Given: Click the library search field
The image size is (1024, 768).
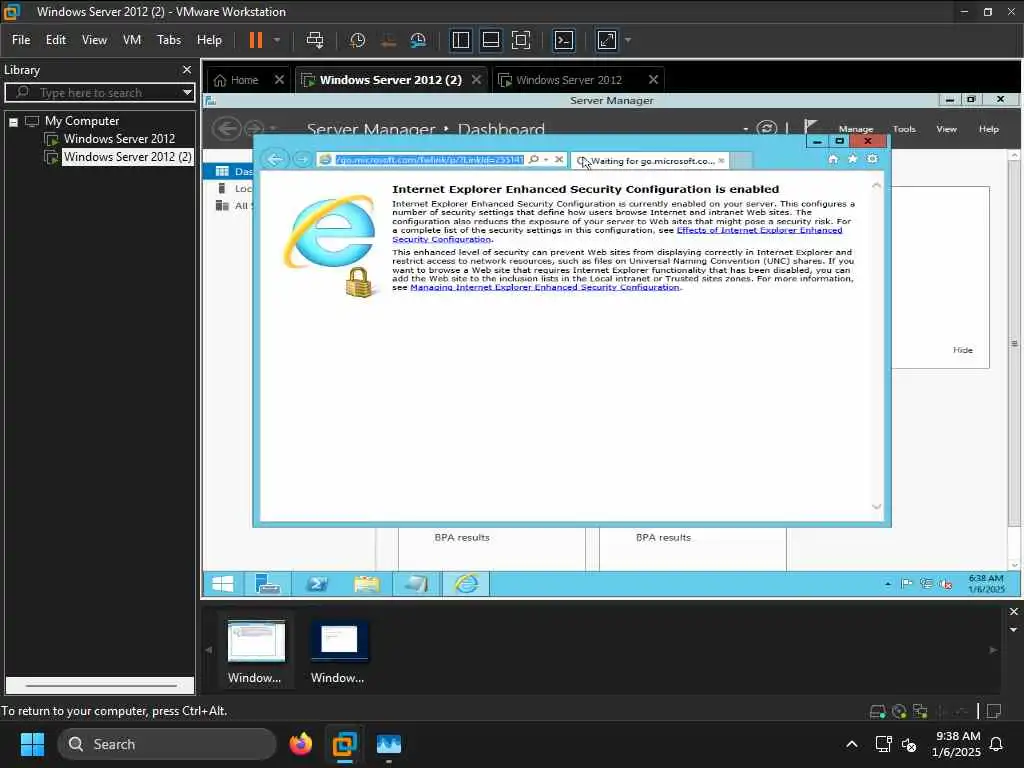Looking at the screenshot, I should 99,93.
